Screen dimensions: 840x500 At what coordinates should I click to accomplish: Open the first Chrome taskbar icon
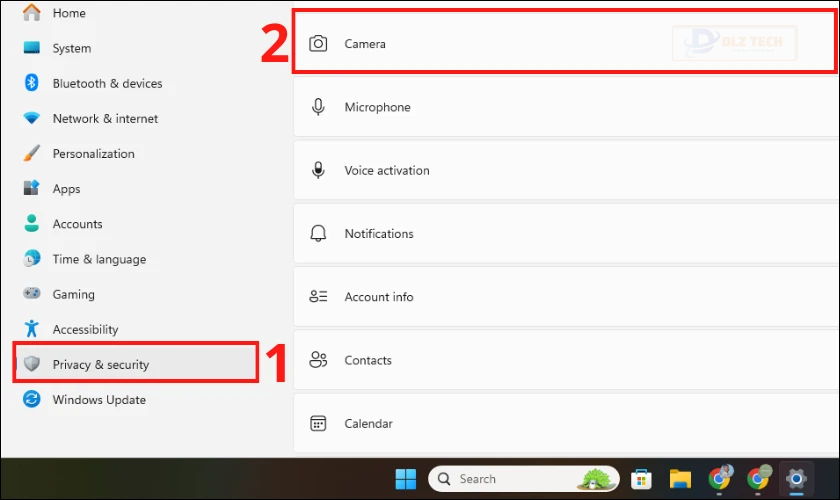tap(719, 478)
